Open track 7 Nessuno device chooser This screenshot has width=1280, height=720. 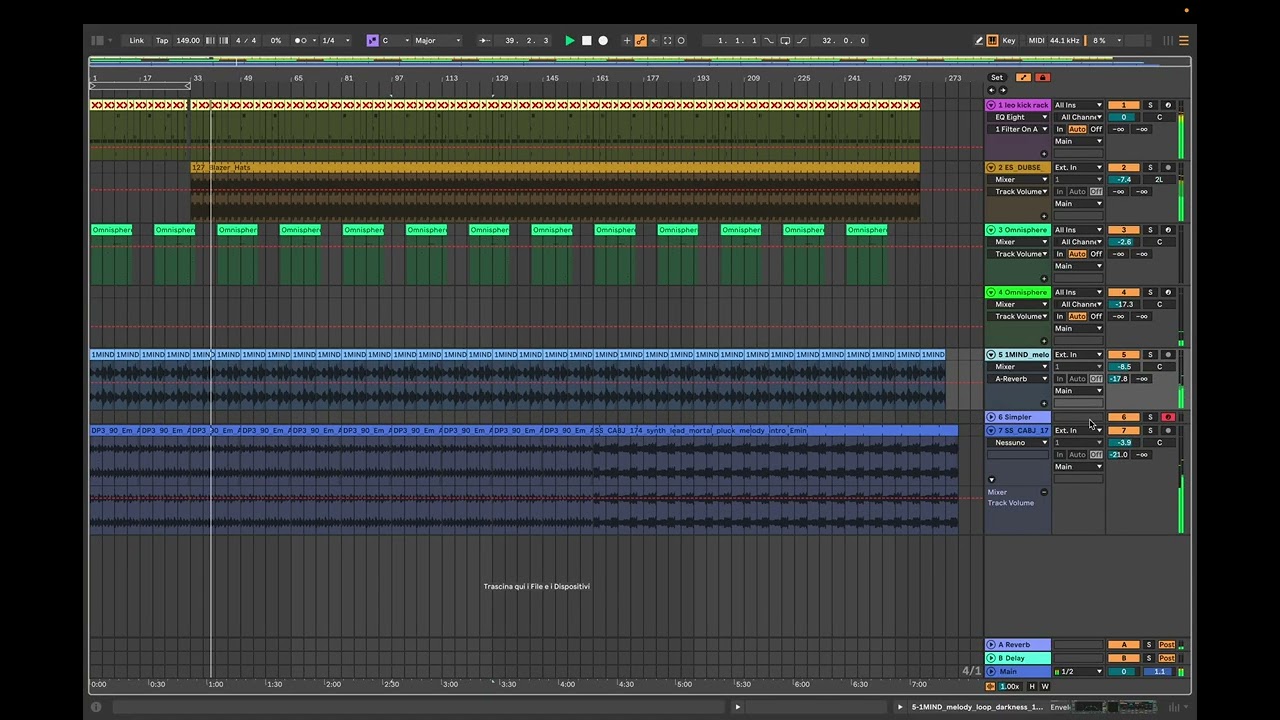1018,442
